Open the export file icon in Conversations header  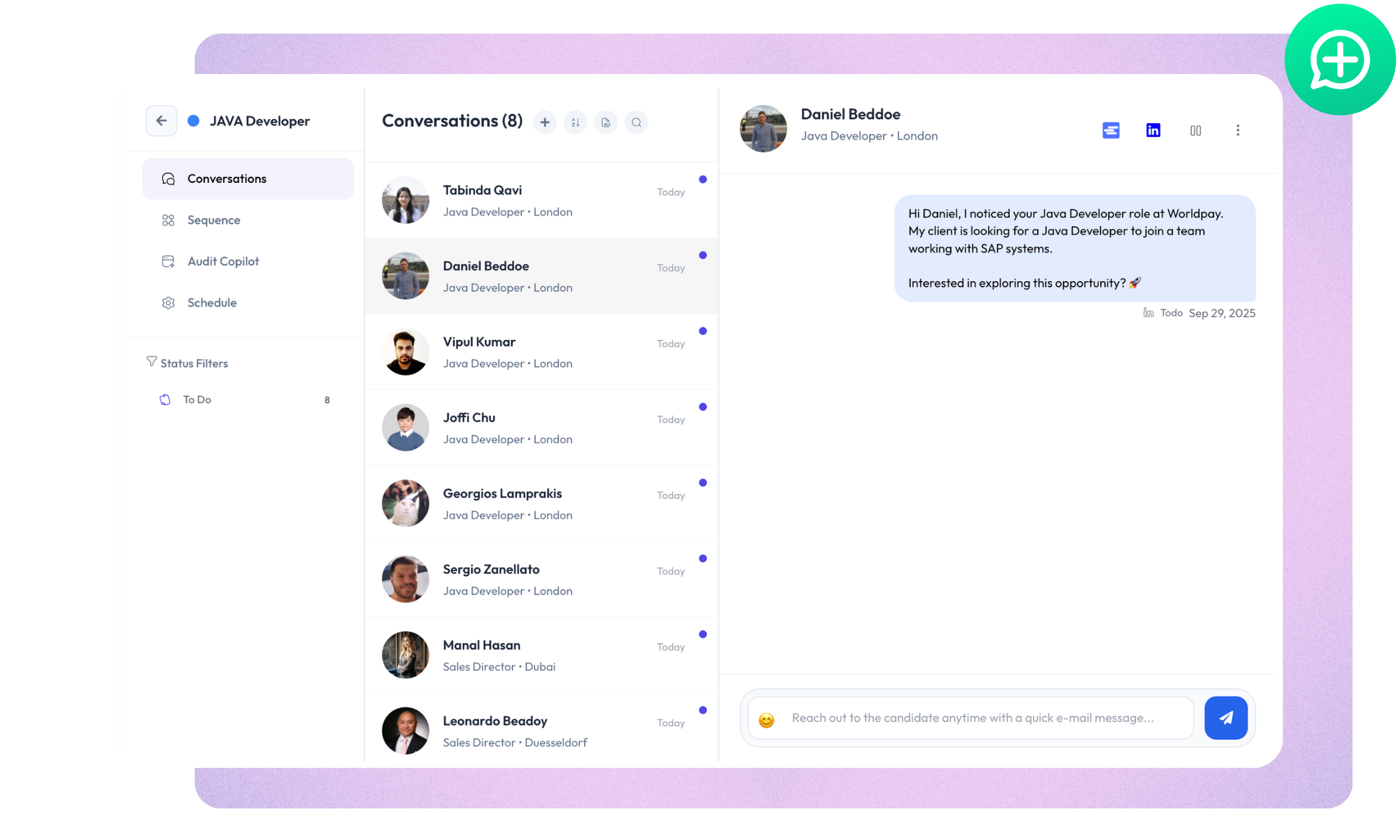click(x=605, y=123)
